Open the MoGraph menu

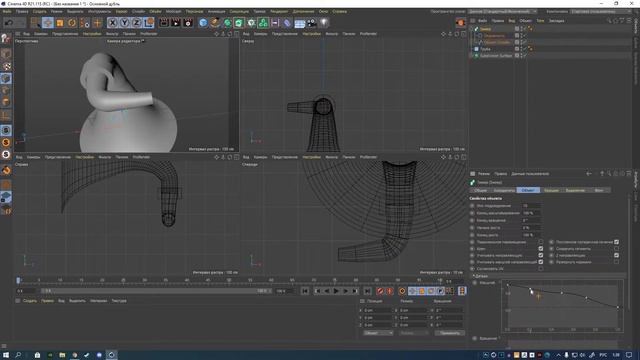pyautogui.click(x=173, y=11)
